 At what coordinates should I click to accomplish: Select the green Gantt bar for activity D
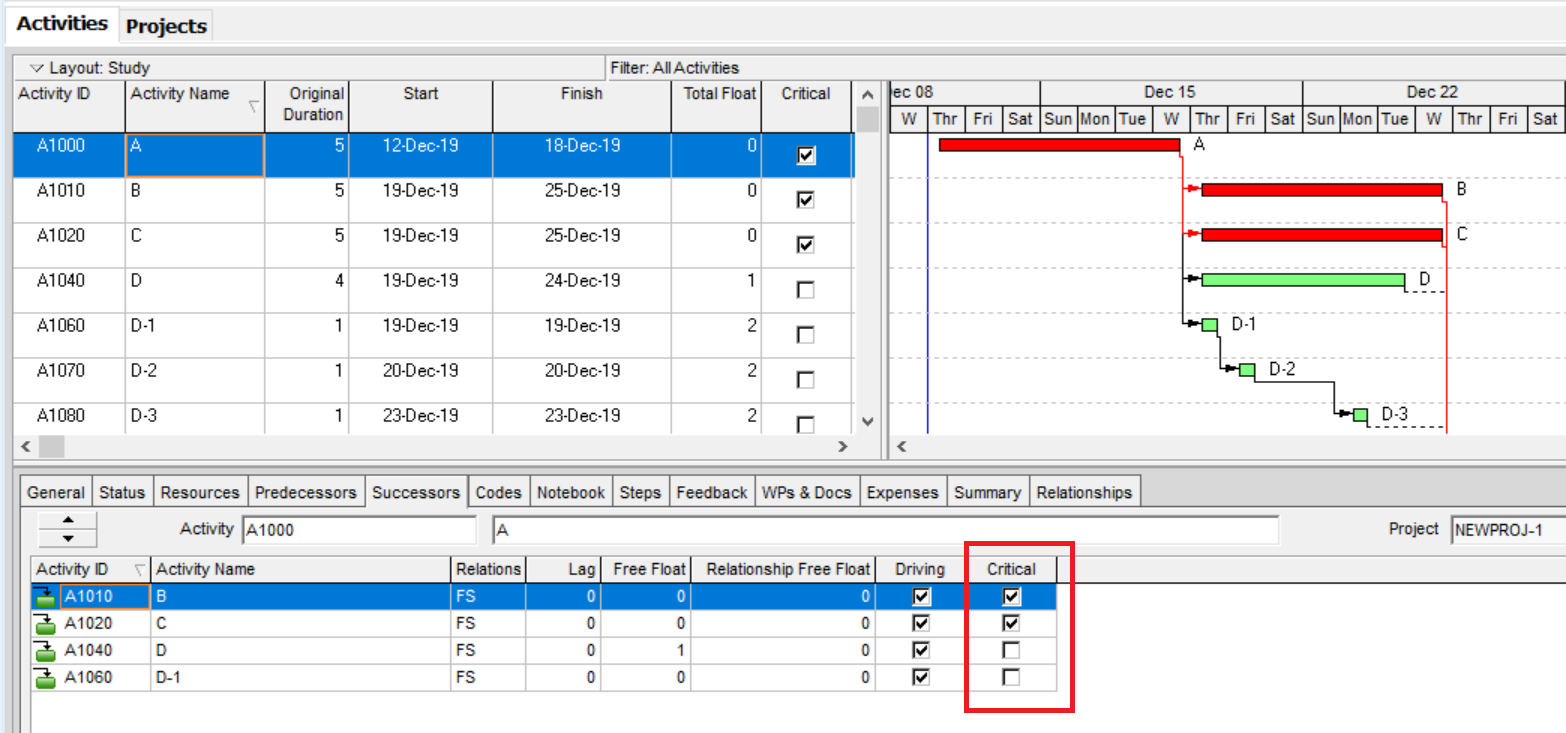pos(1302,280)
